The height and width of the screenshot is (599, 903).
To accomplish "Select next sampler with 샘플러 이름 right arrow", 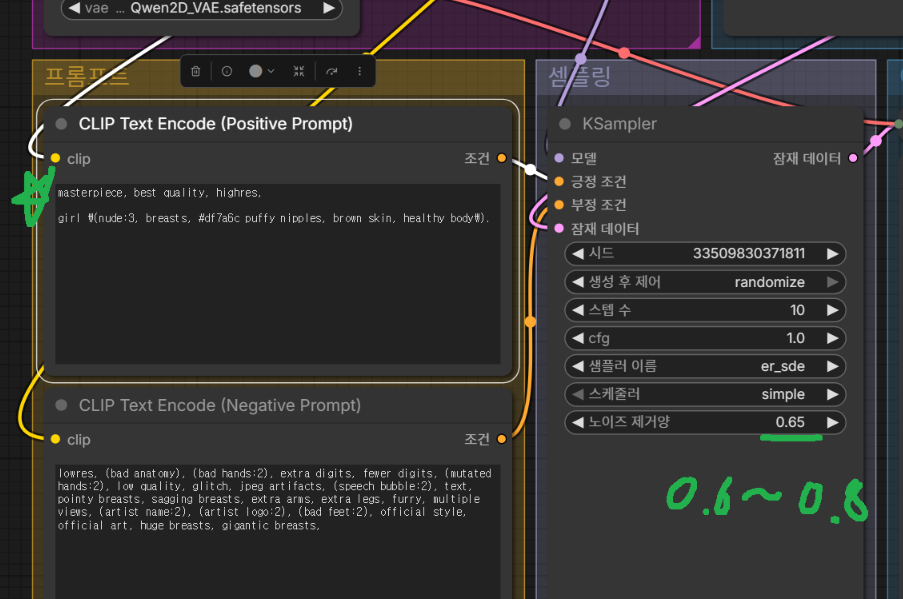I will [832, 366].
